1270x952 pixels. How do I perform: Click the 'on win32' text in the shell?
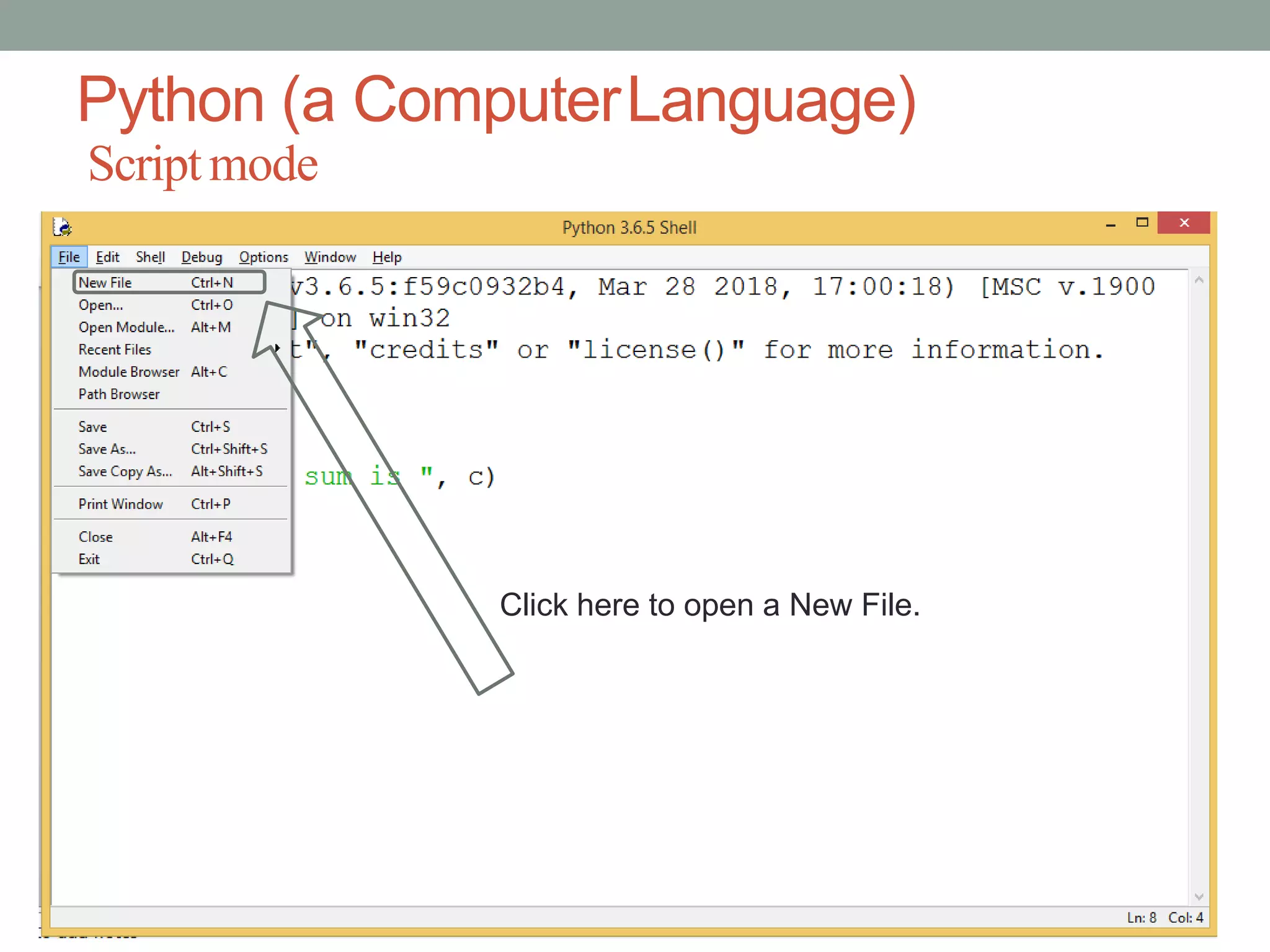coord(385,319)
